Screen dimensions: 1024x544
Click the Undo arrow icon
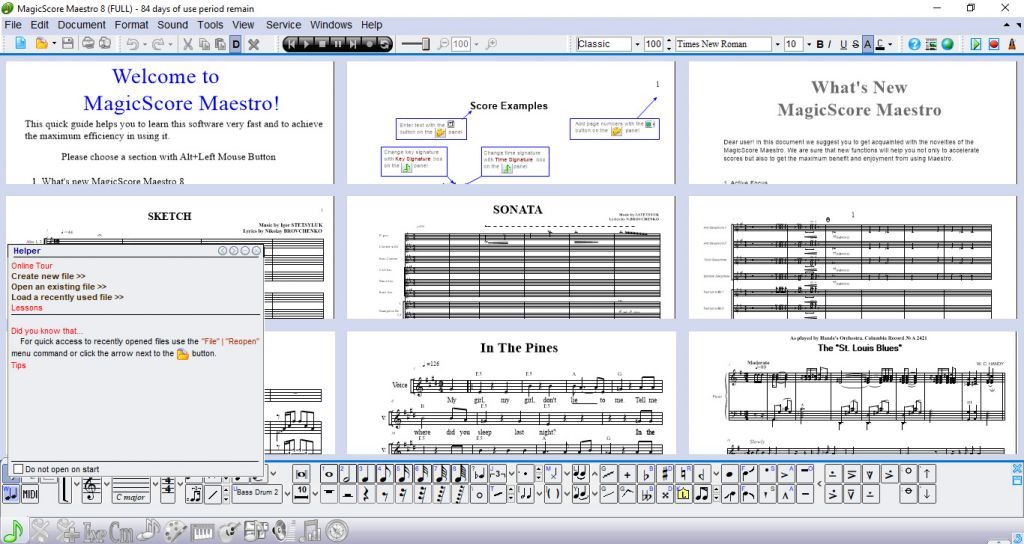[133, 44]
